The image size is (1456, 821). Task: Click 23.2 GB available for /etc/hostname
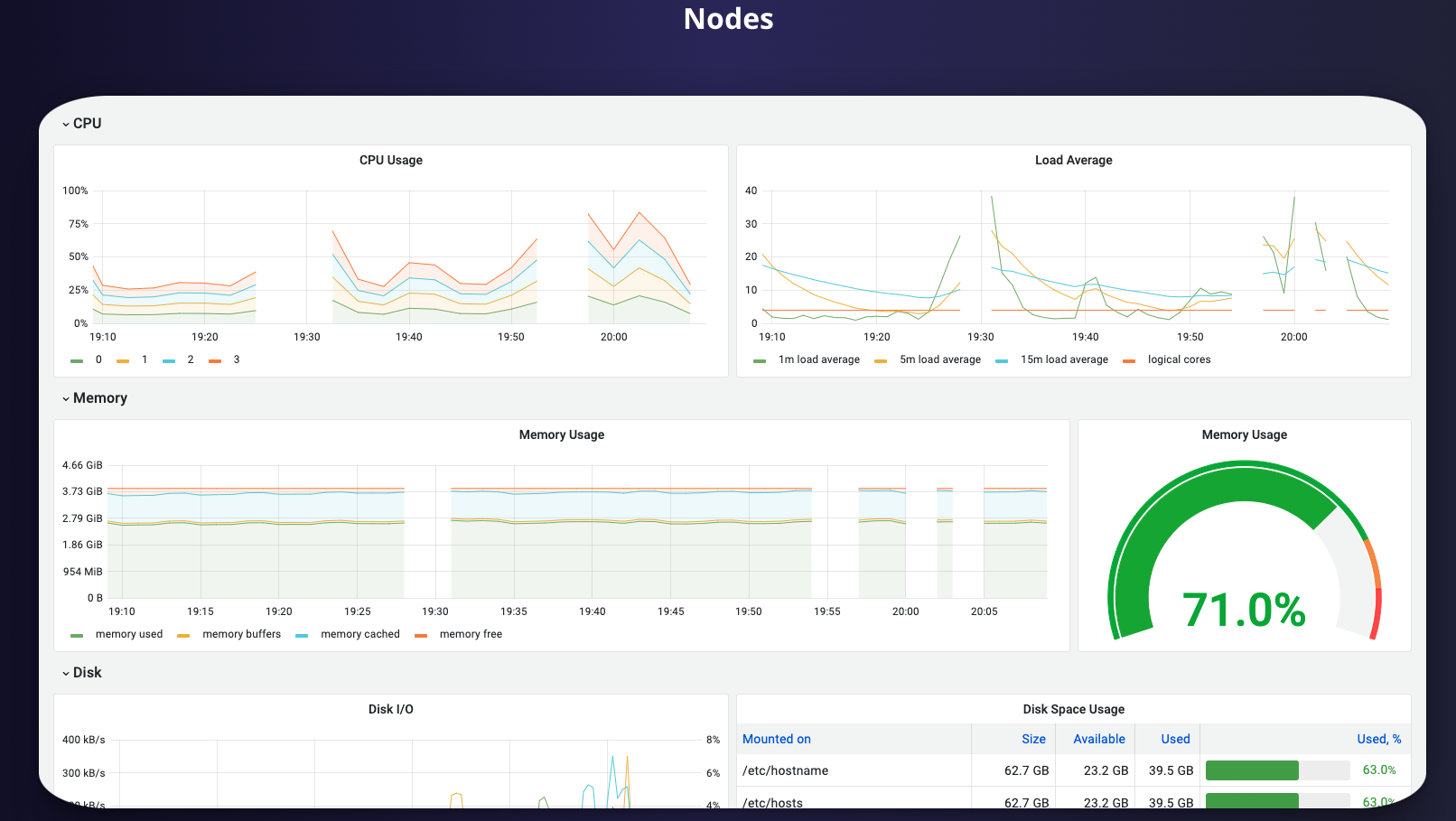click(x=1106, y=770)
